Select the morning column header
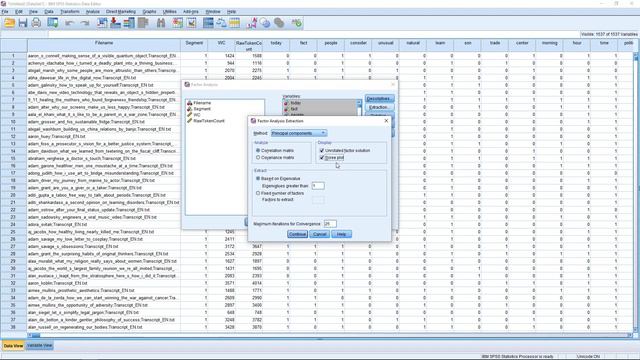The height and width of the screenshot is (360, 640). [x=549, y=46]
